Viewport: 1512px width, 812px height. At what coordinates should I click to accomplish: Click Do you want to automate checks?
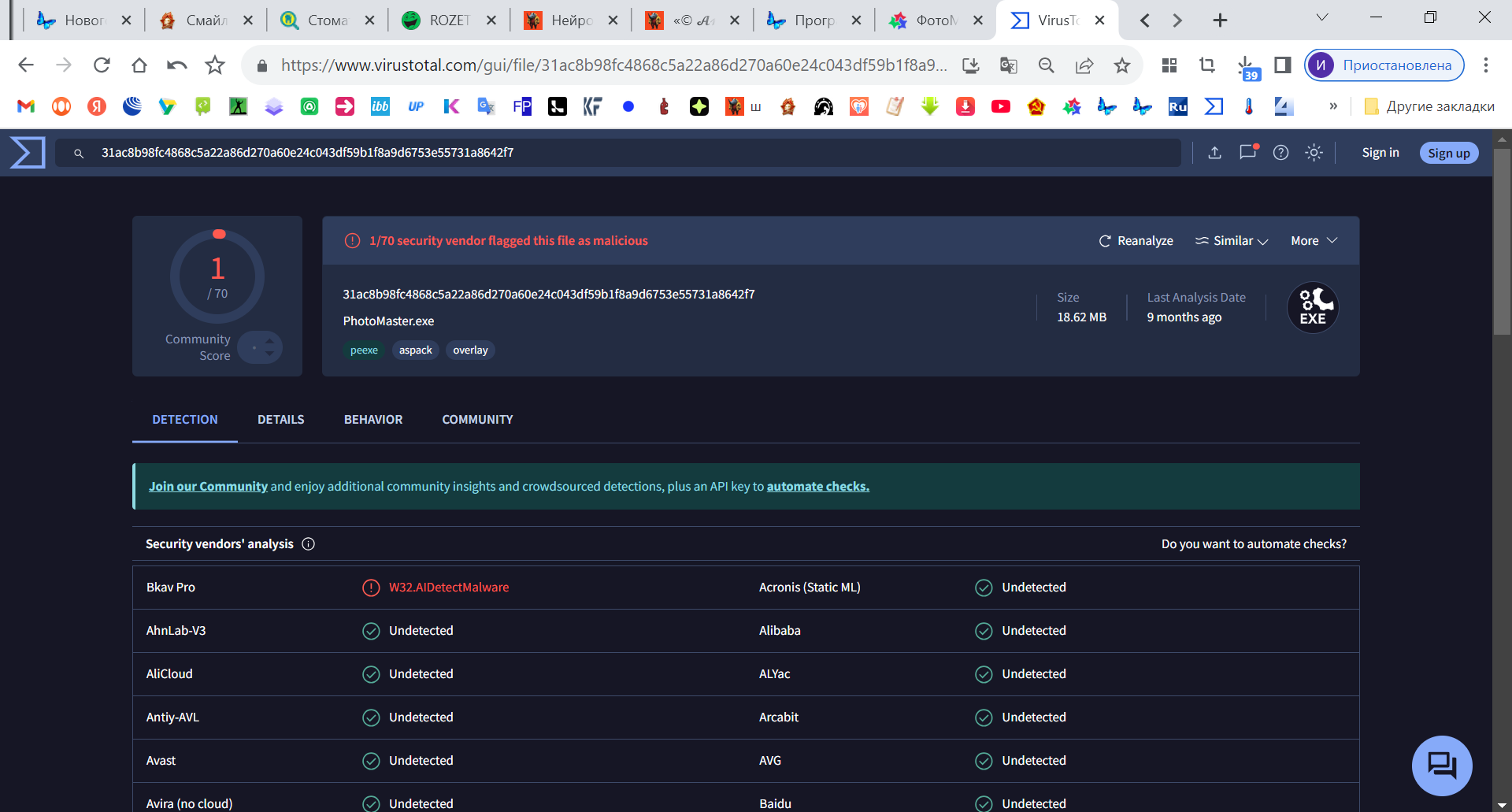coord(1254,544)
